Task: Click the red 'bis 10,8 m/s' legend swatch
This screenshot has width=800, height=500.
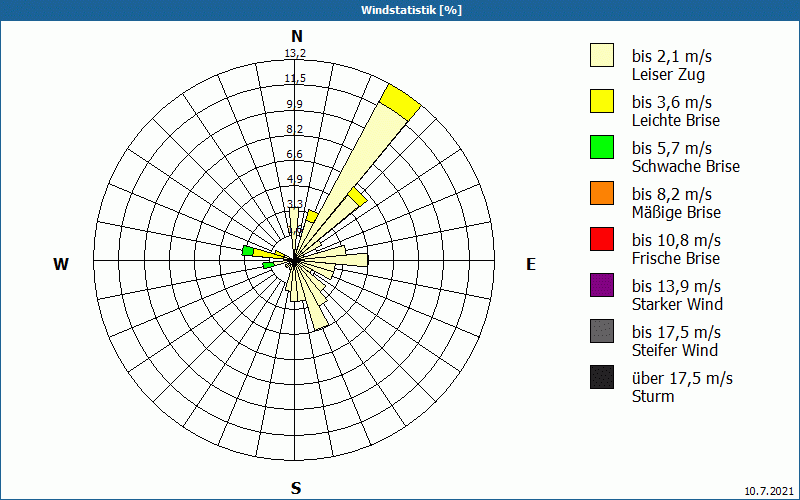Action: 602,239
